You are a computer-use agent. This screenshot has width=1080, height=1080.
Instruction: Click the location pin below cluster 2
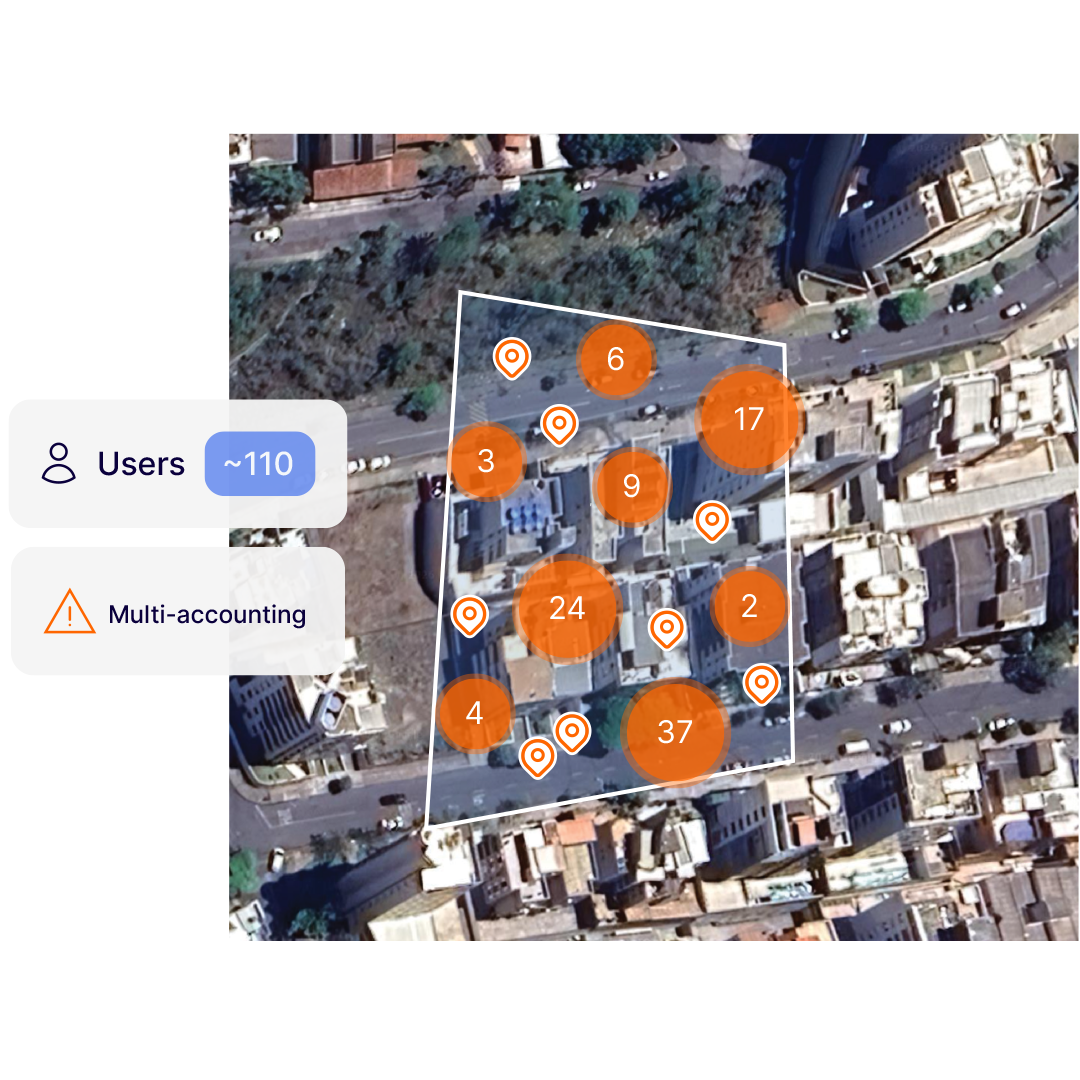[762, 684]
